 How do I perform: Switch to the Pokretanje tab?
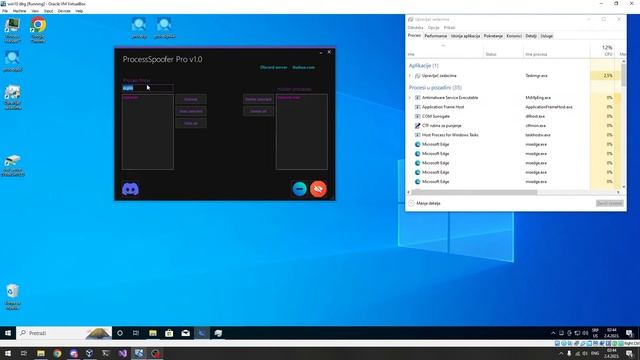493,36
